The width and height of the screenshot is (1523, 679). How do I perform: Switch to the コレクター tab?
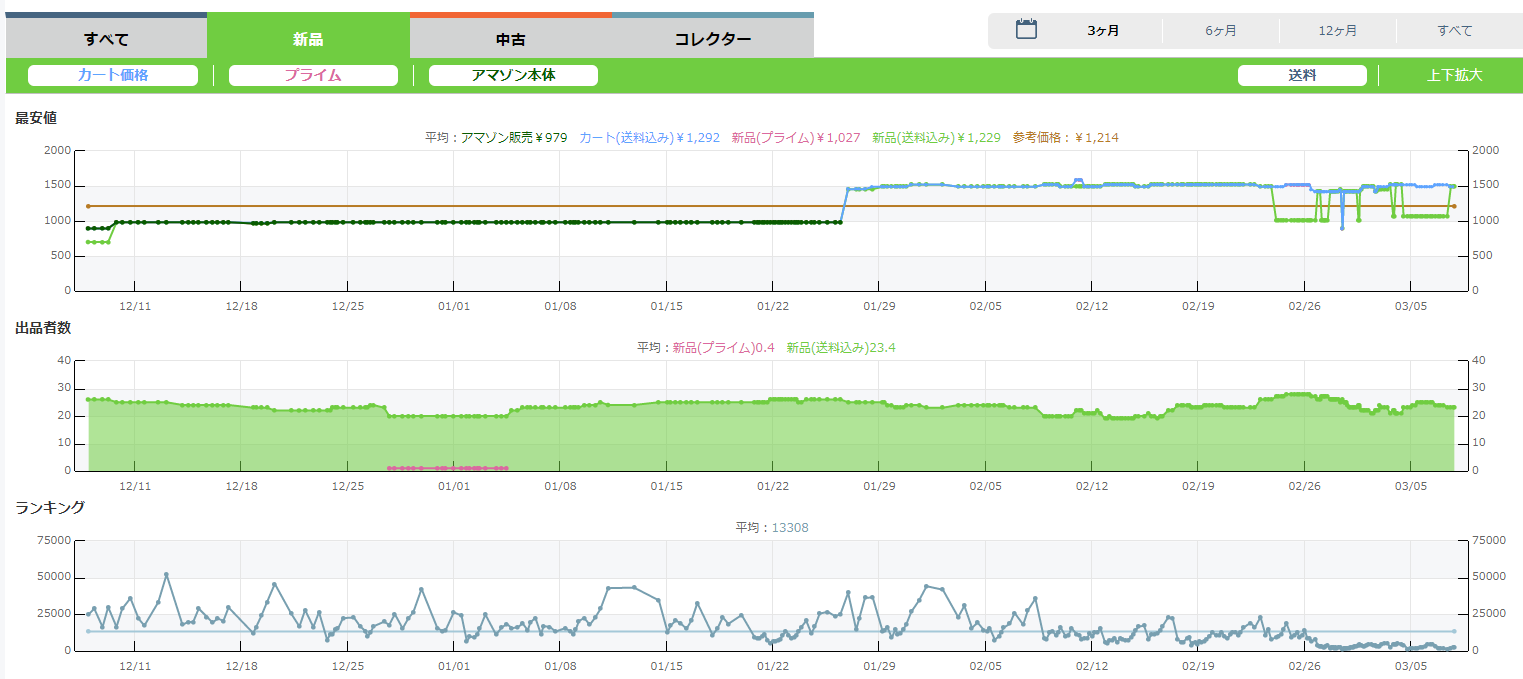[712, 40]
